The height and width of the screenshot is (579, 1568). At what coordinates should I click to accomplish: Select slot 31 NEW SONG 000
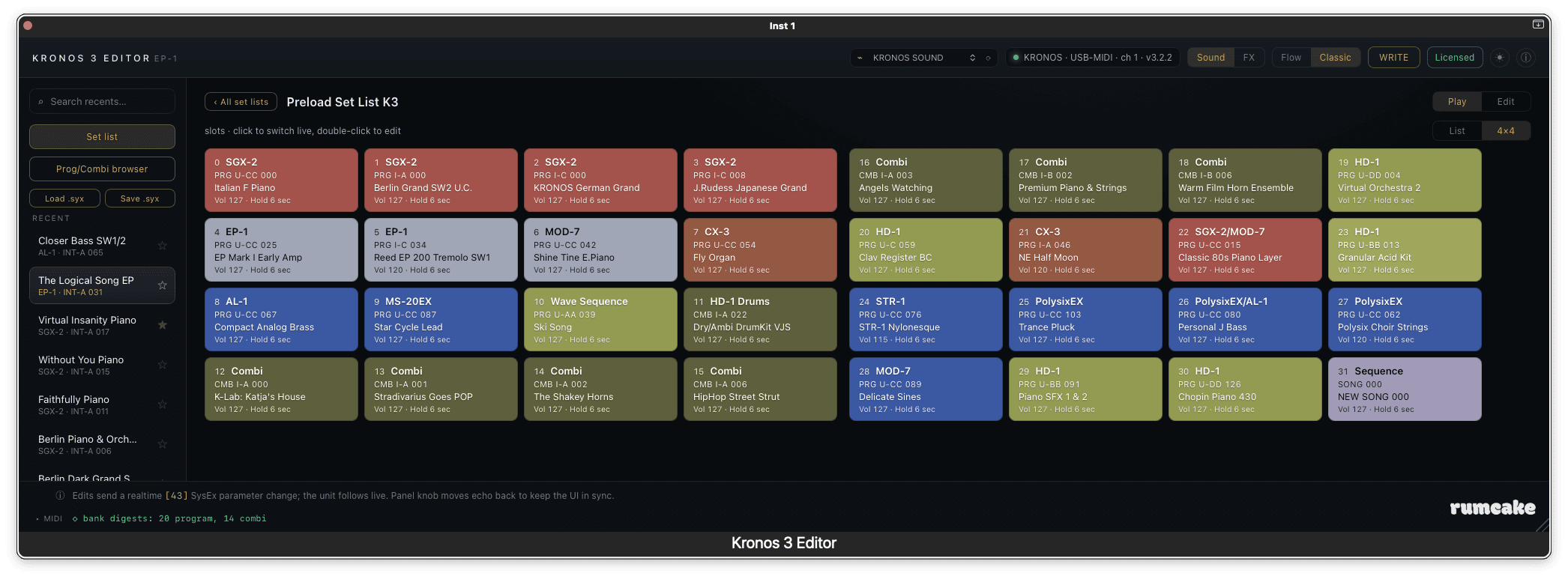coord(1405,389)
